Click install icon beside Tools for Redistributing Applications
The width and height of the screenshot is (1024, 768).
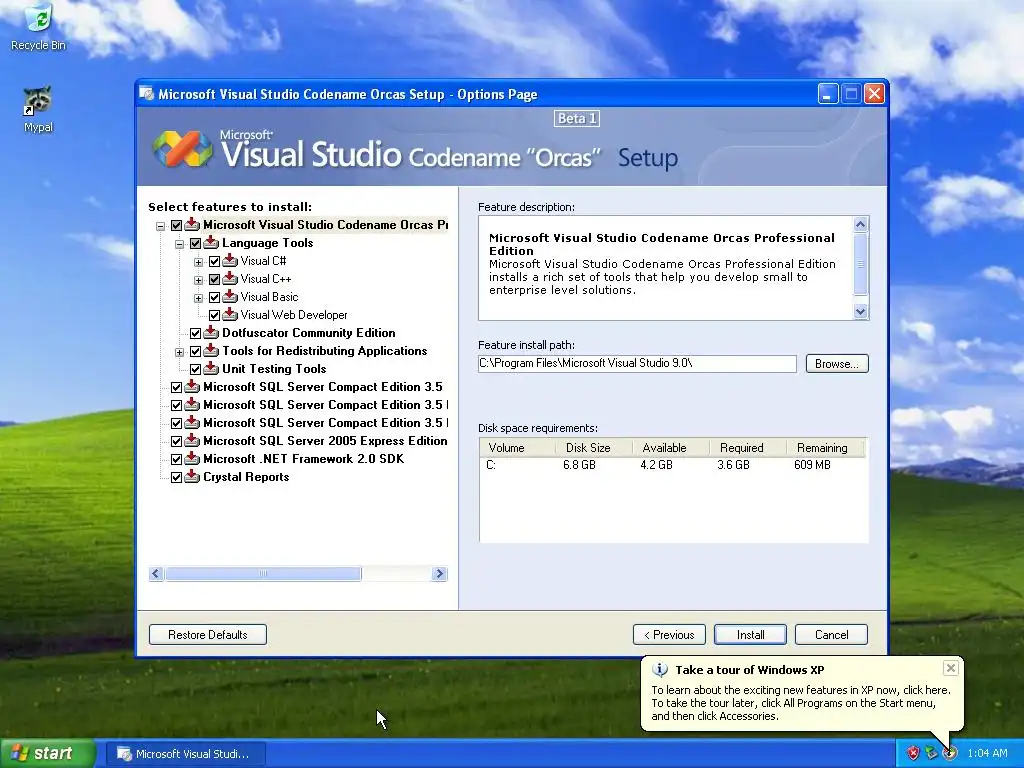pyautogui.click(x=210, y=351)
